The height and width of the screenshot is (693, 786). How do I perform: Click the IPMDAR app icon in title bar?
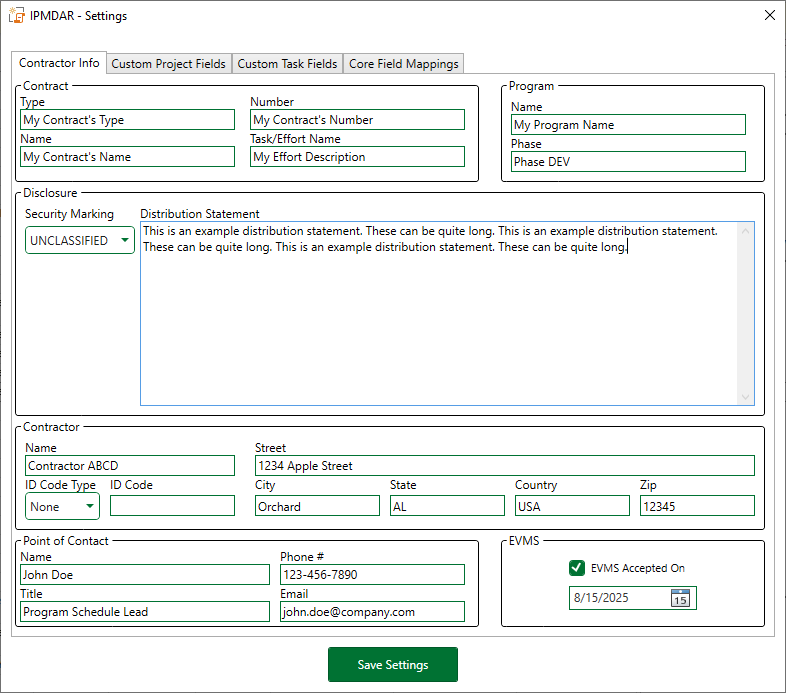16,16
